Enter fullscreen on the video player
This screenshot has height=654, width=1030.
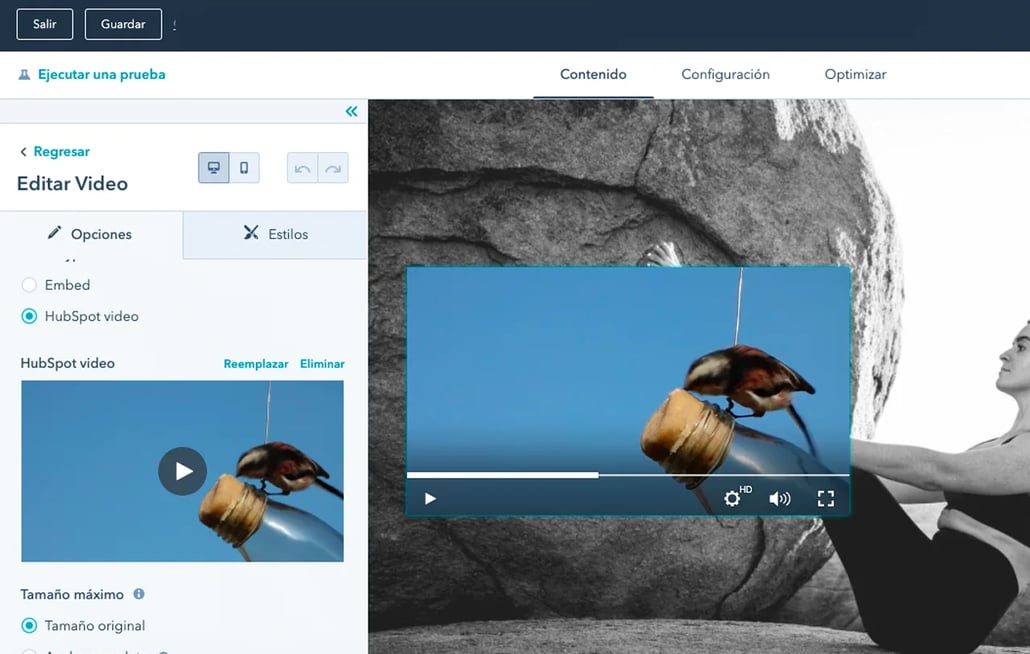pos(826,499)
